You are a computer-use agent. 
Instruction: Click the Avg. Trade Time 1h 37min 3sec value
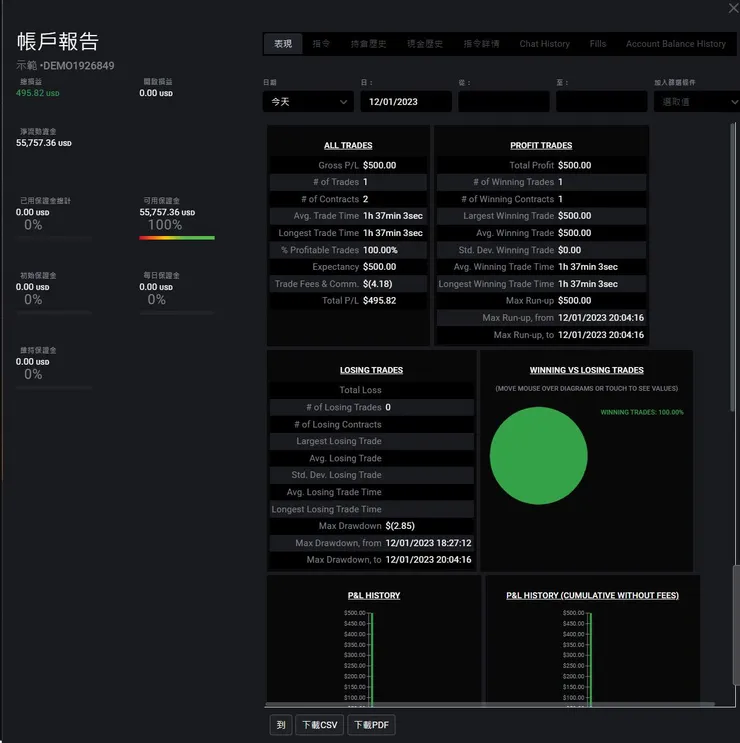point(393,216)
